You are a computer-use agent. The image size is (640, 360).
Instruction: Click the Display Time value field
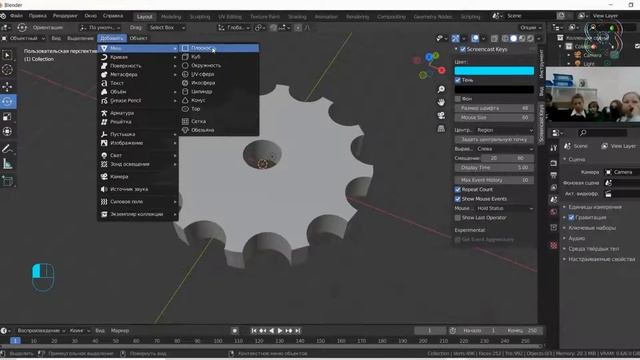pos(494,168)
